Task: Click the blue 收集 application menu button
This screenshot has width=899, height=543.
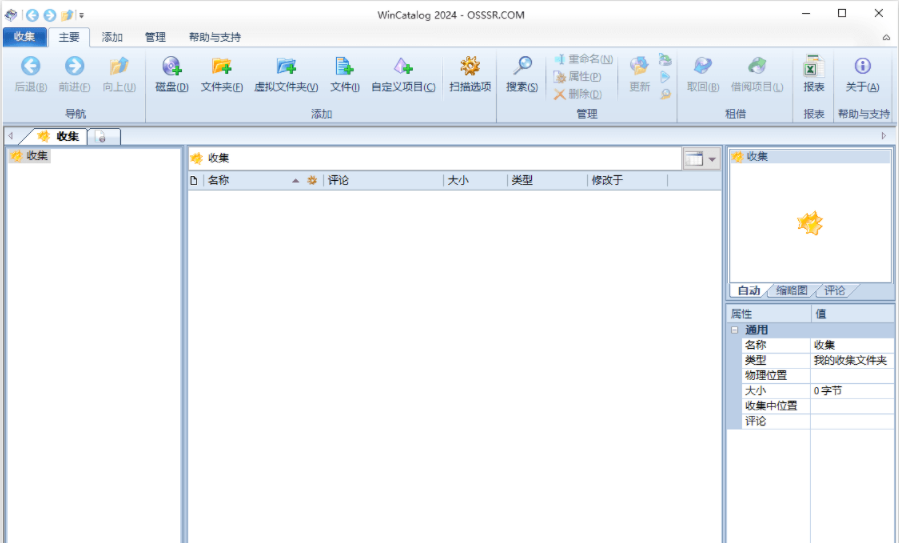Action: [x=25, y=37]
